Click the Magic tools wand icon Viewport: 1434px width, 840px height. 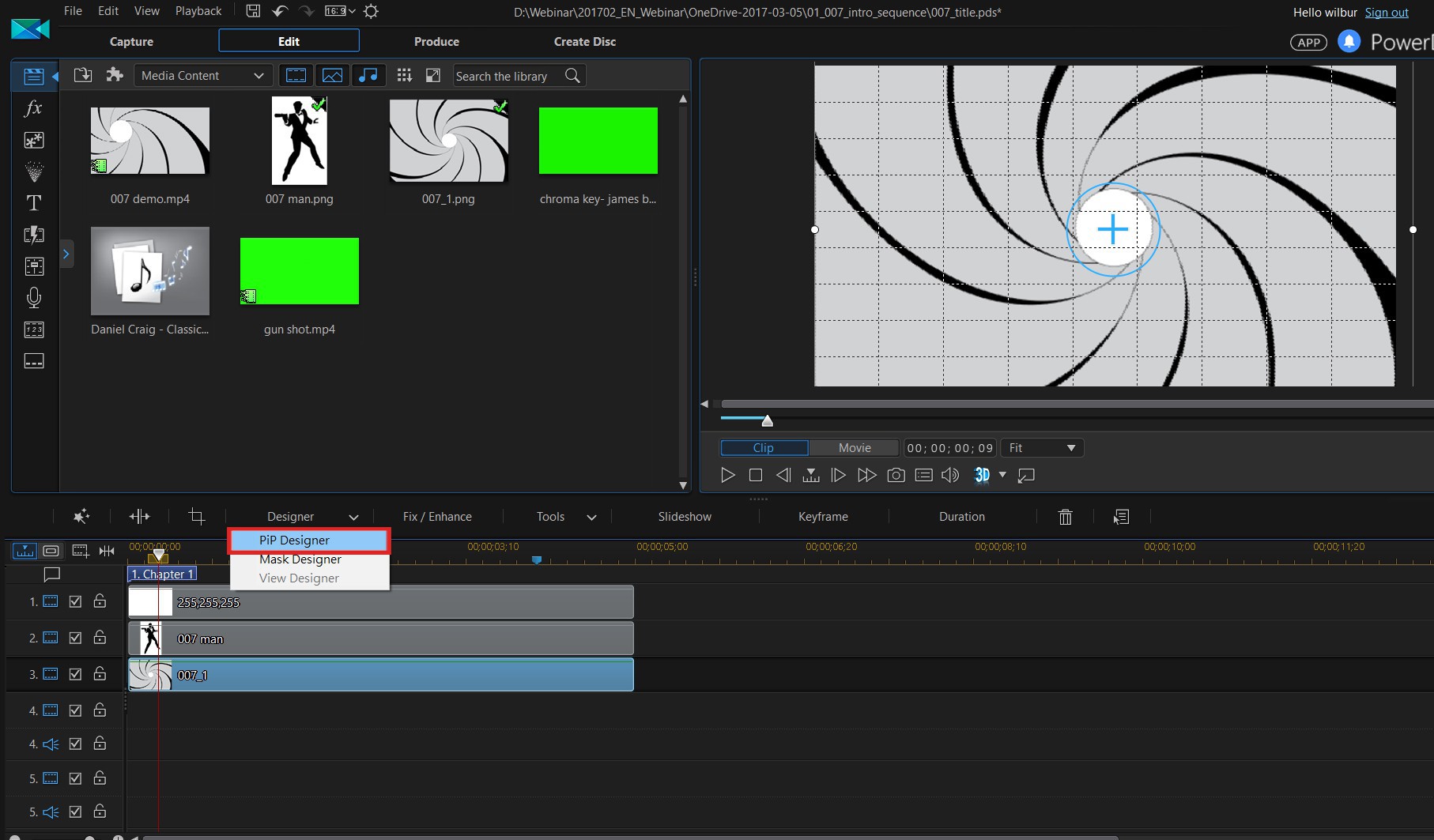coord(81,517)
